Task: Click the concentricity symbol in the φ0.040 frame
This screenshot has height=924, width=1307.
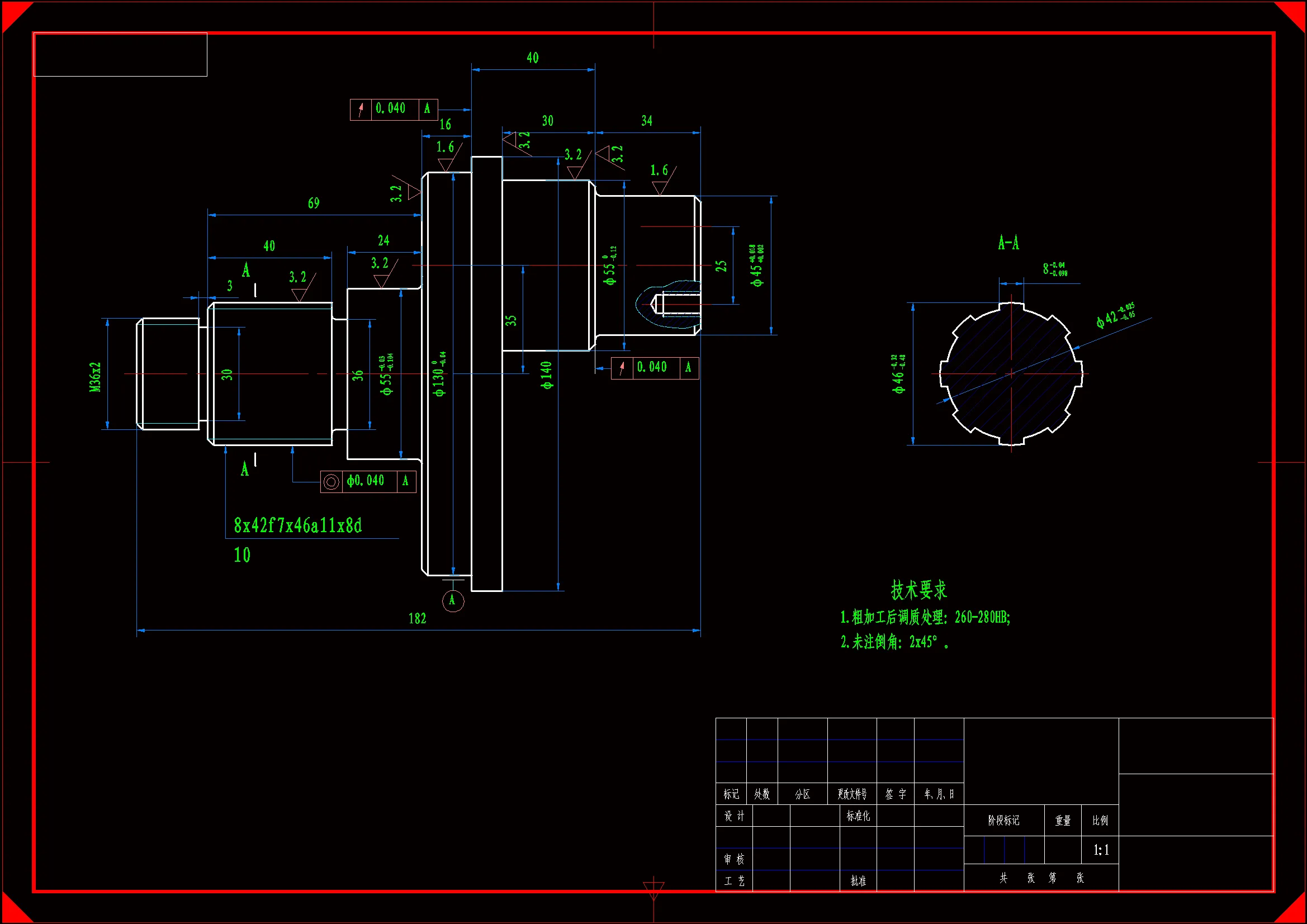Action: tap(331, 482)
